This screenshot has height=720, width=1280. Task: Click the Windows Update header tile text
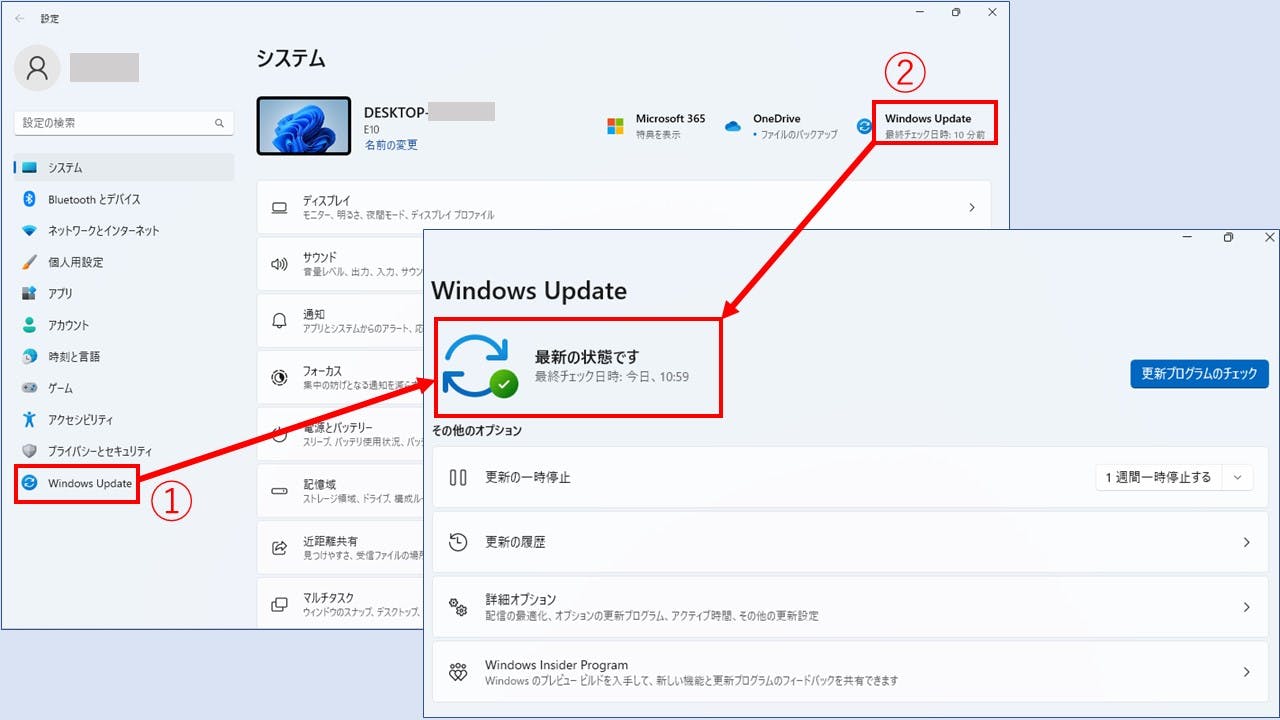934,126
